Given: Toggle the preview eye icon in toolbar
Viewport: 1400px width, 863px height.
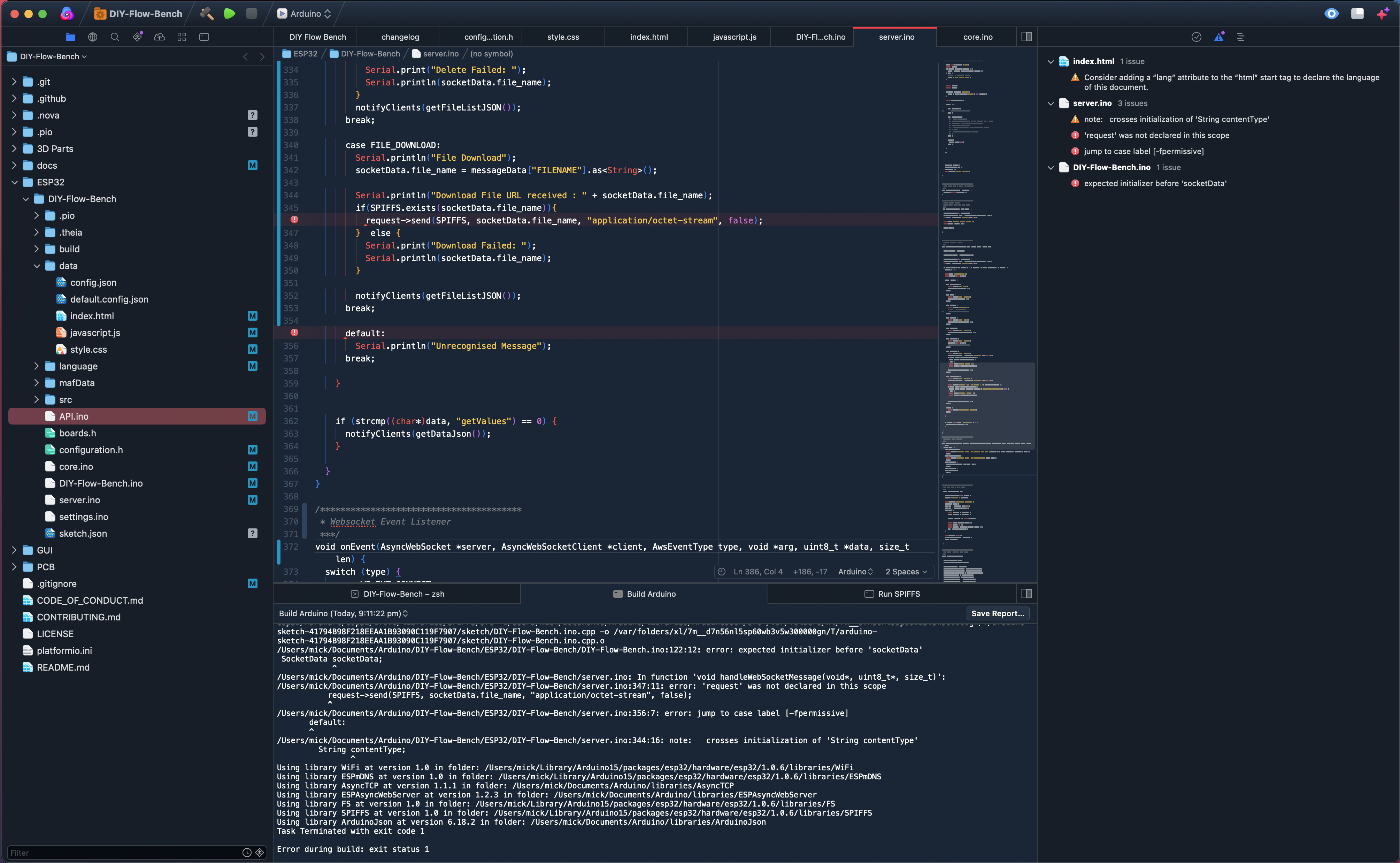Looking at the screenshot, I should pyautogui.click(x=1331, y=14).
